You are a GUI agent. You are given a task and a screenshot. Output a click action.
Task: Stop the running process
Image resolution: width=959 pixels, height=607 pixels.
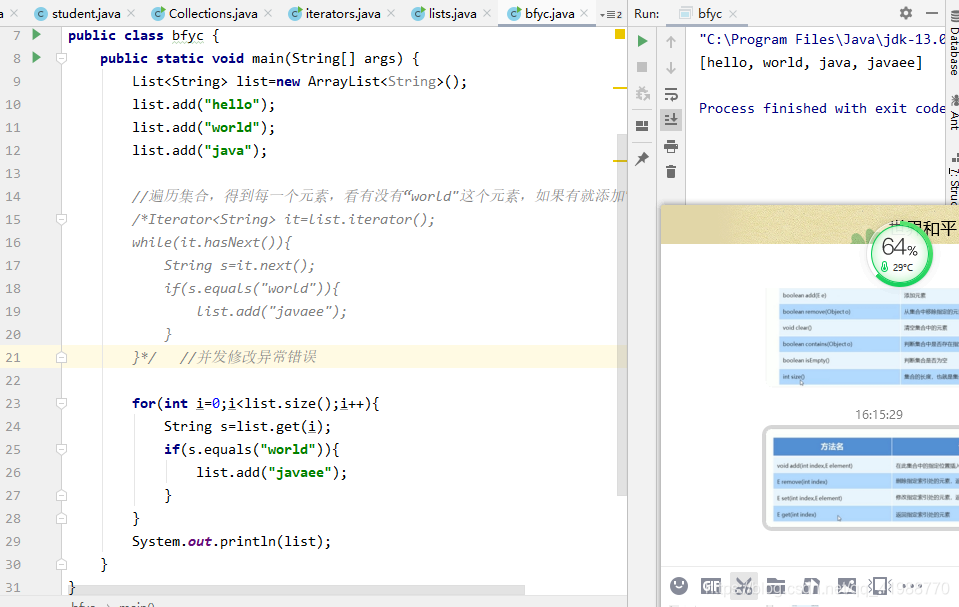641,67
